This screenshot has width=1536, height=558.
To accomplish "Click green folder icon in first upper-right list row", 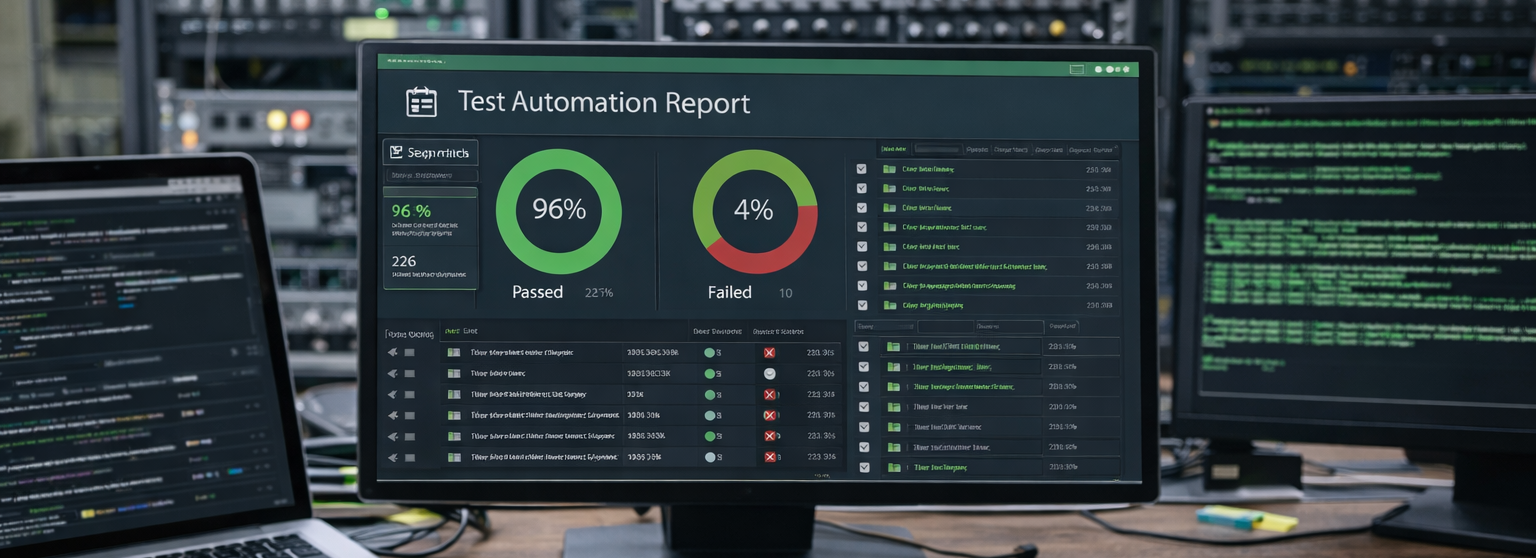I will click(889, 169).
